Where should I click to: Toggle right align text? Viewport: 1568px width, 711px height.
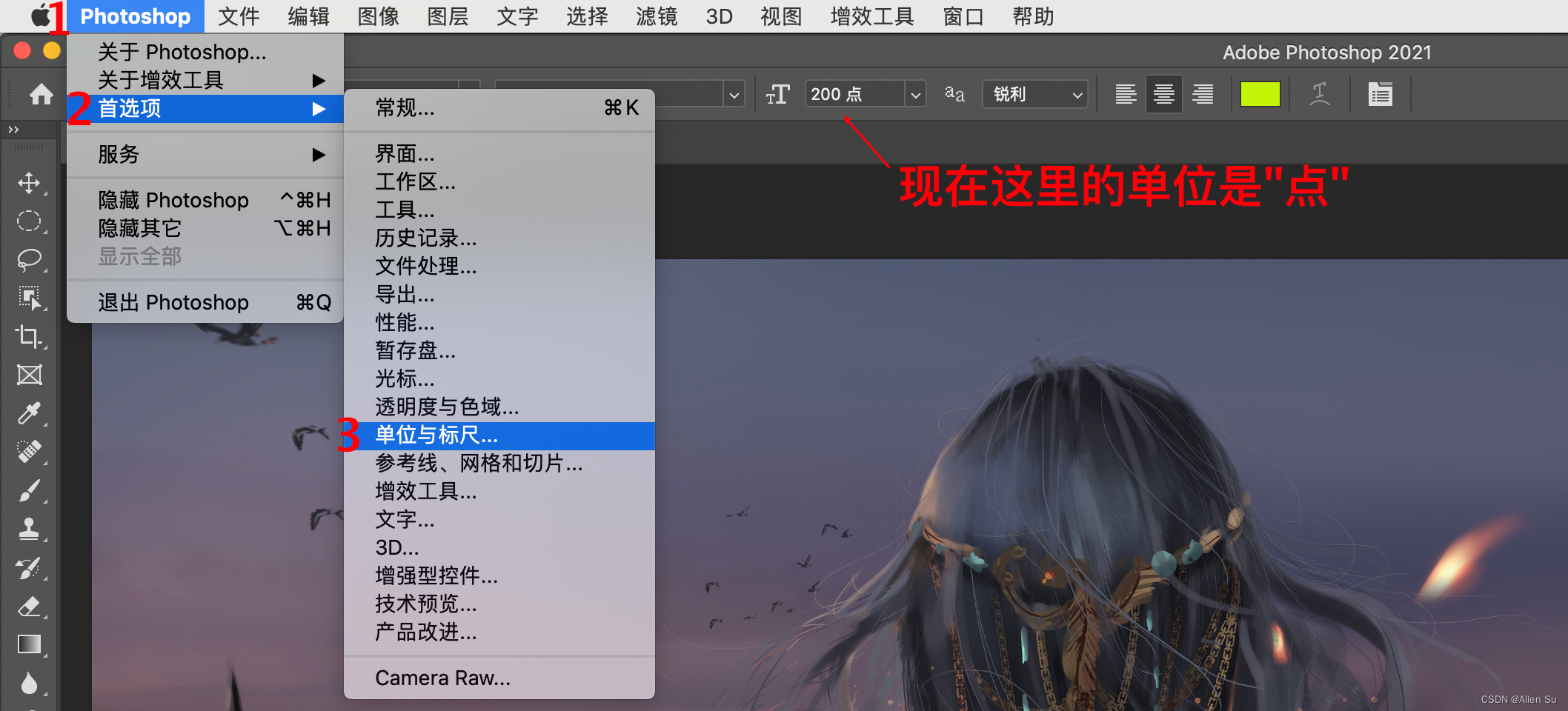click(x=1203, y=94)
